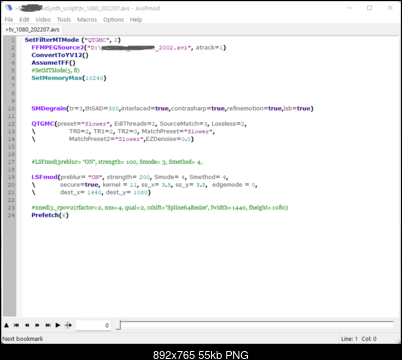Click the crosshair icon beside the play button
The width and height of the screenshot is (402, 360).
tap(68, 325)
